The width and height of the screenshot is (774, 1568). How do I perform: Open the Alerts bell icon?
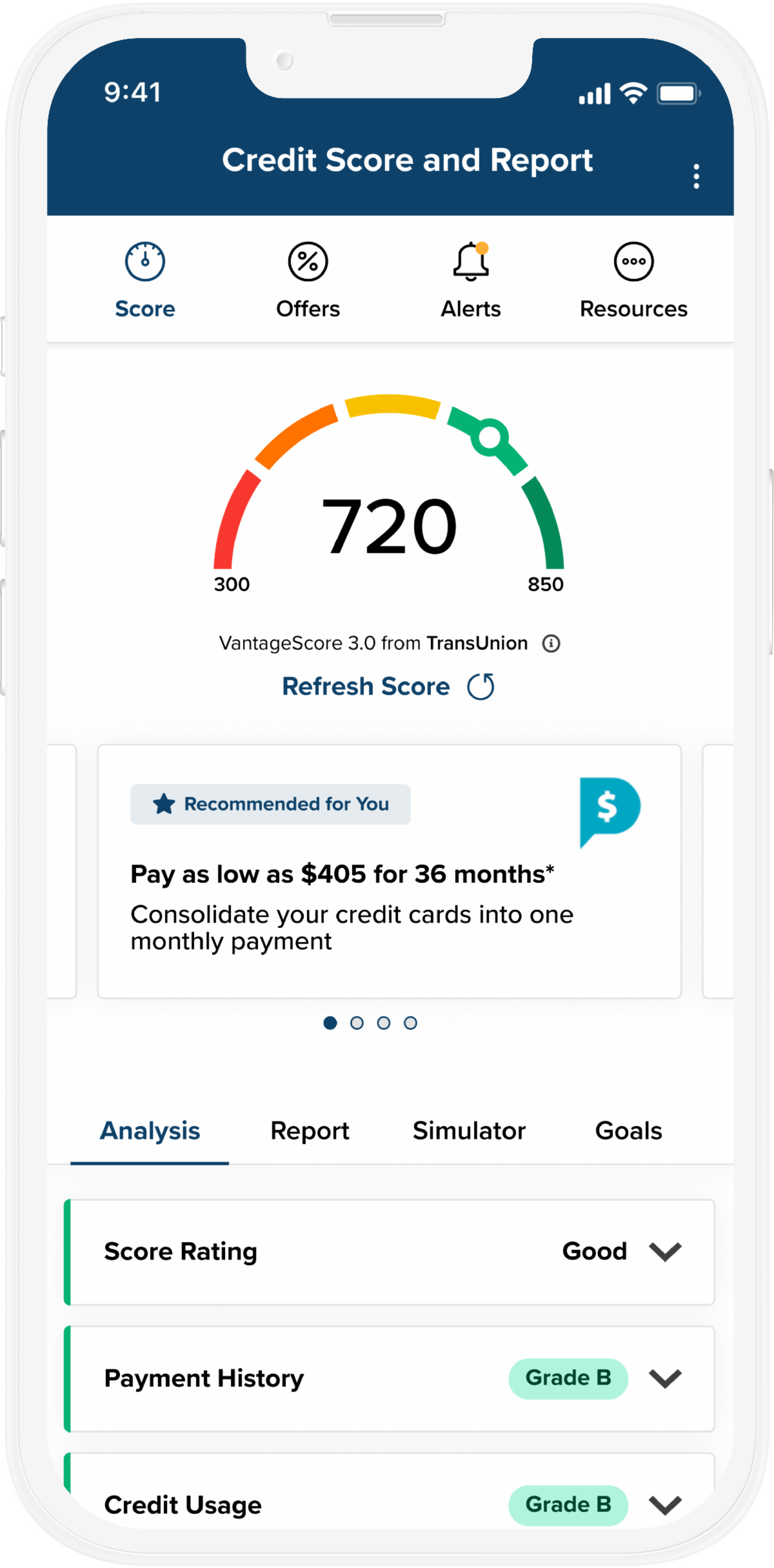pos(471,262)
